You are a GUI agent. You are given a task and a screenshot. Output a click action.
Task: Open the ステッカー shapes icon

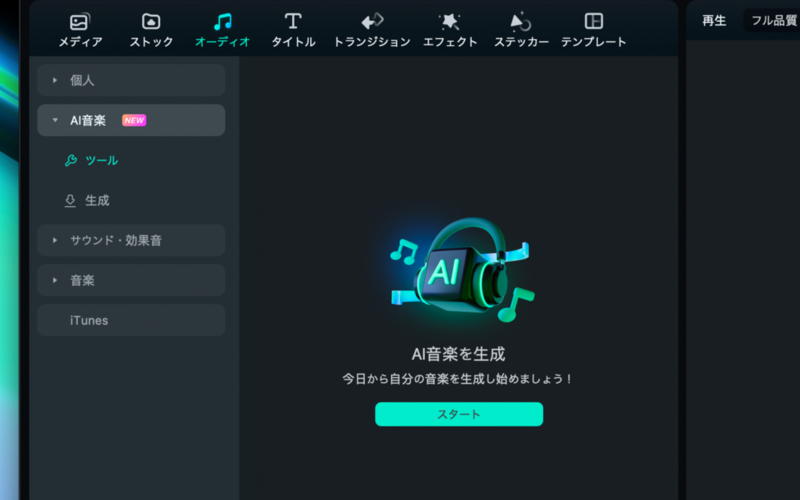pos(521,22)
